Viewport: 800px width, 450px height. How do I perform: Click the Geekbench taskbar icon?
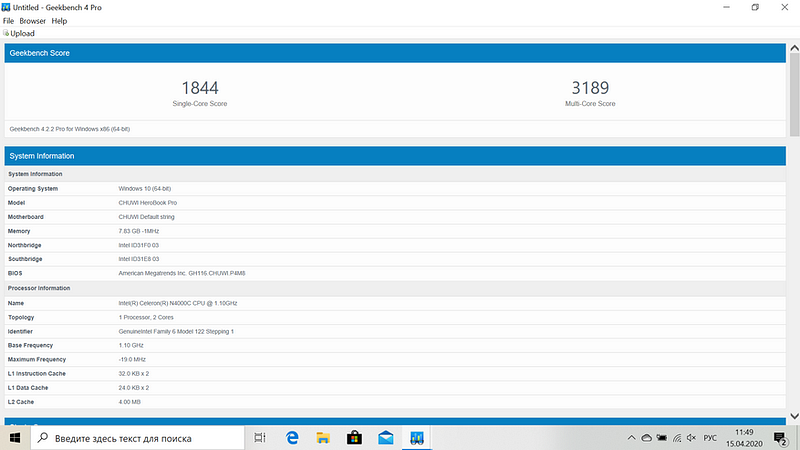tap(417, 438)
